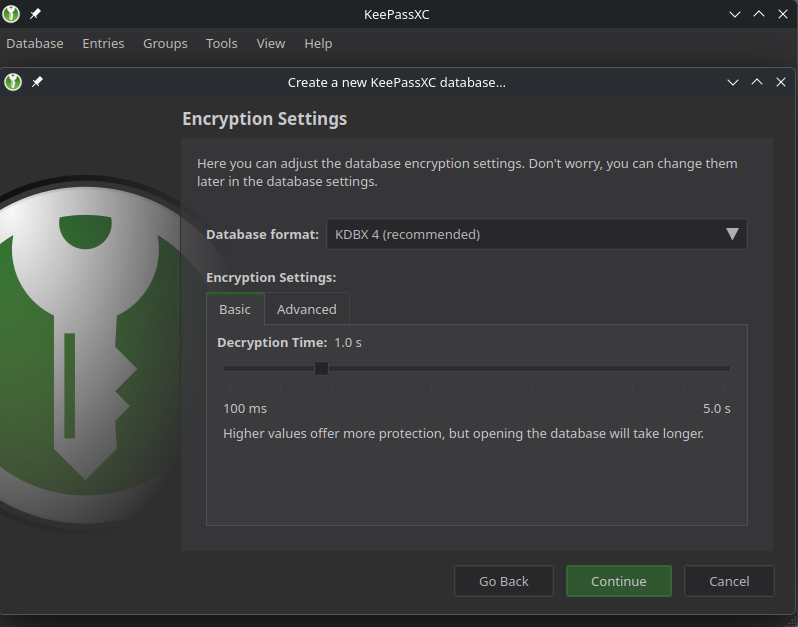Click the 'Database format:' label
The width and height of the screenshot is (798, 627).
click(262, 234)
